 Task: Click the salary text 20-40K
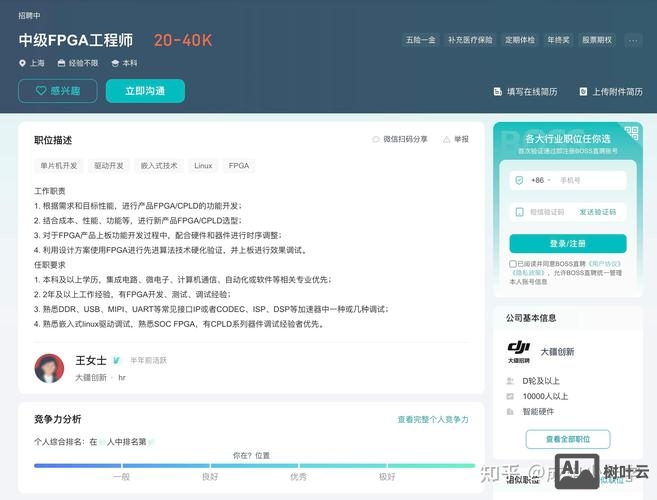tap(183, 40)
